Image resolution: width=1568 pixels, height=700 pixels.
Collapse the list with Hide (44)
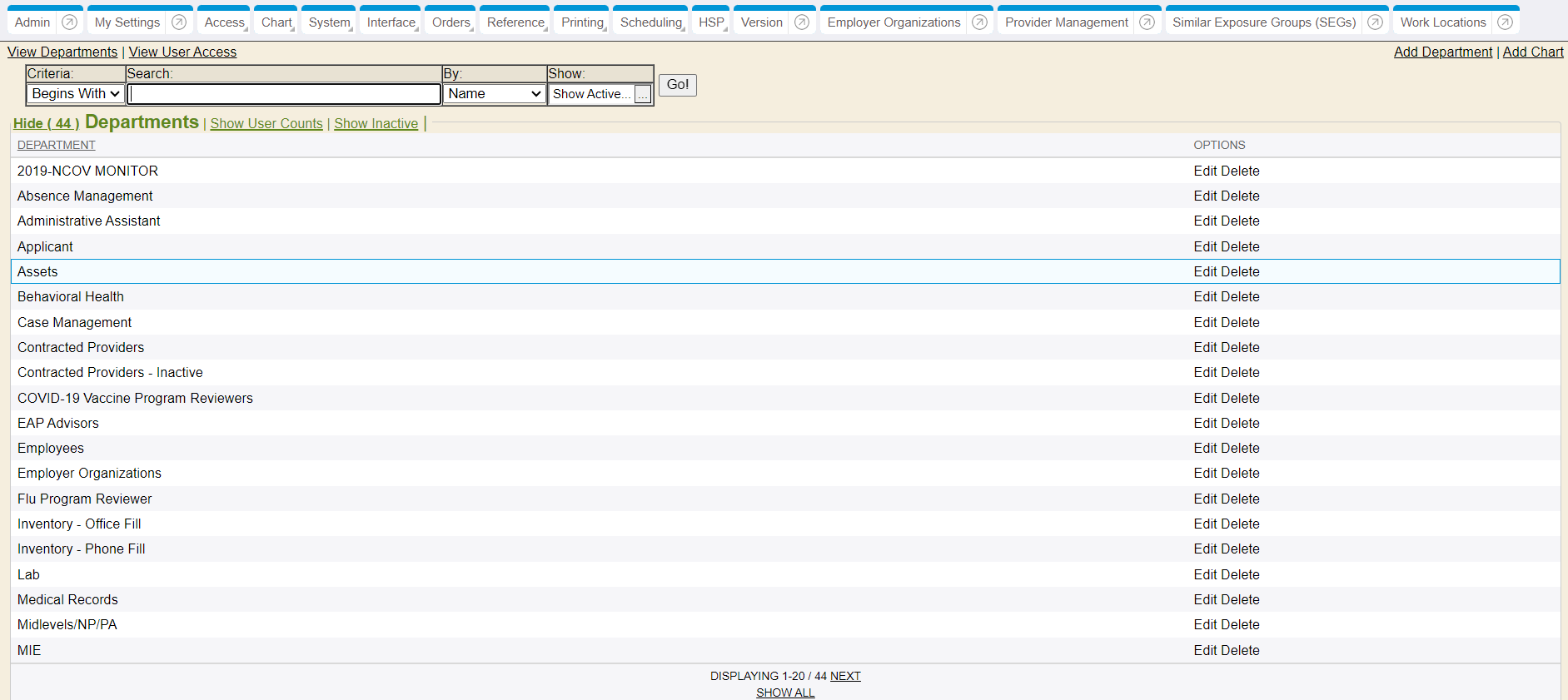46,123
